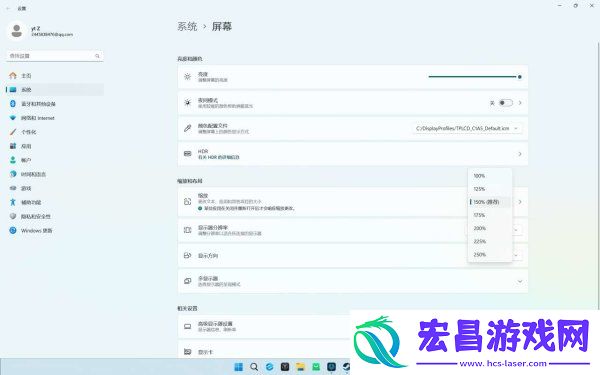The width and height of the screenshot is (600, 375).
Task: Expand the 多显示器 (Multiple displays) section
Action: [520, 281]
